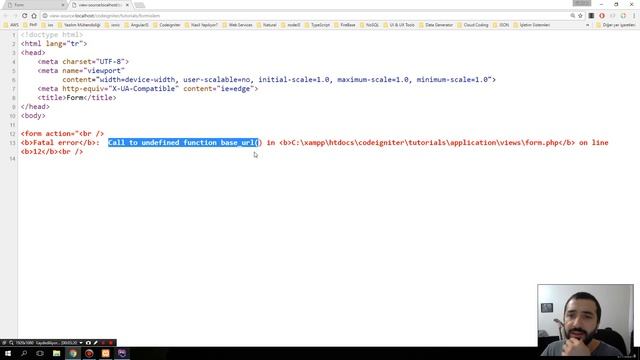Go to the browser home page icon

click(34, 16)
